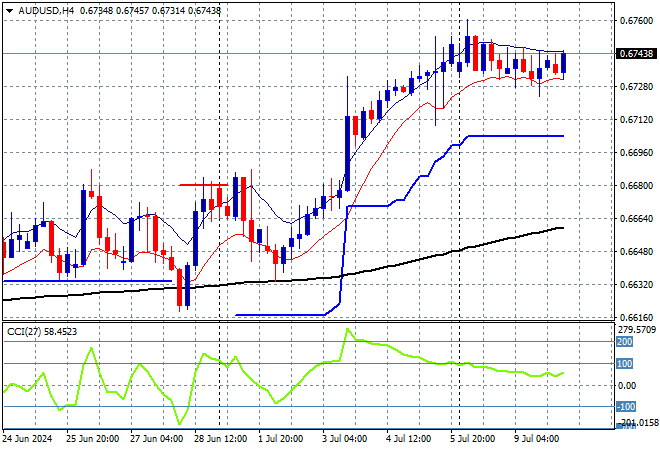Click the 0.66800 price axis label
660x450 pixels.
[x=636, y=186]
